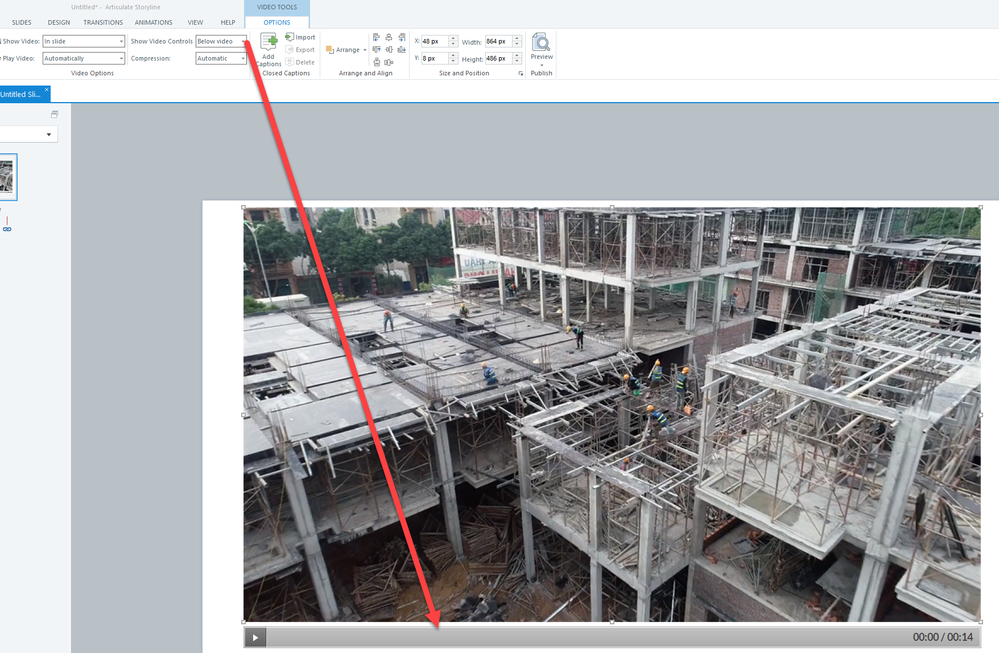Open the Animations ribbon tab

pyautogui.click(x=153, y=22)
